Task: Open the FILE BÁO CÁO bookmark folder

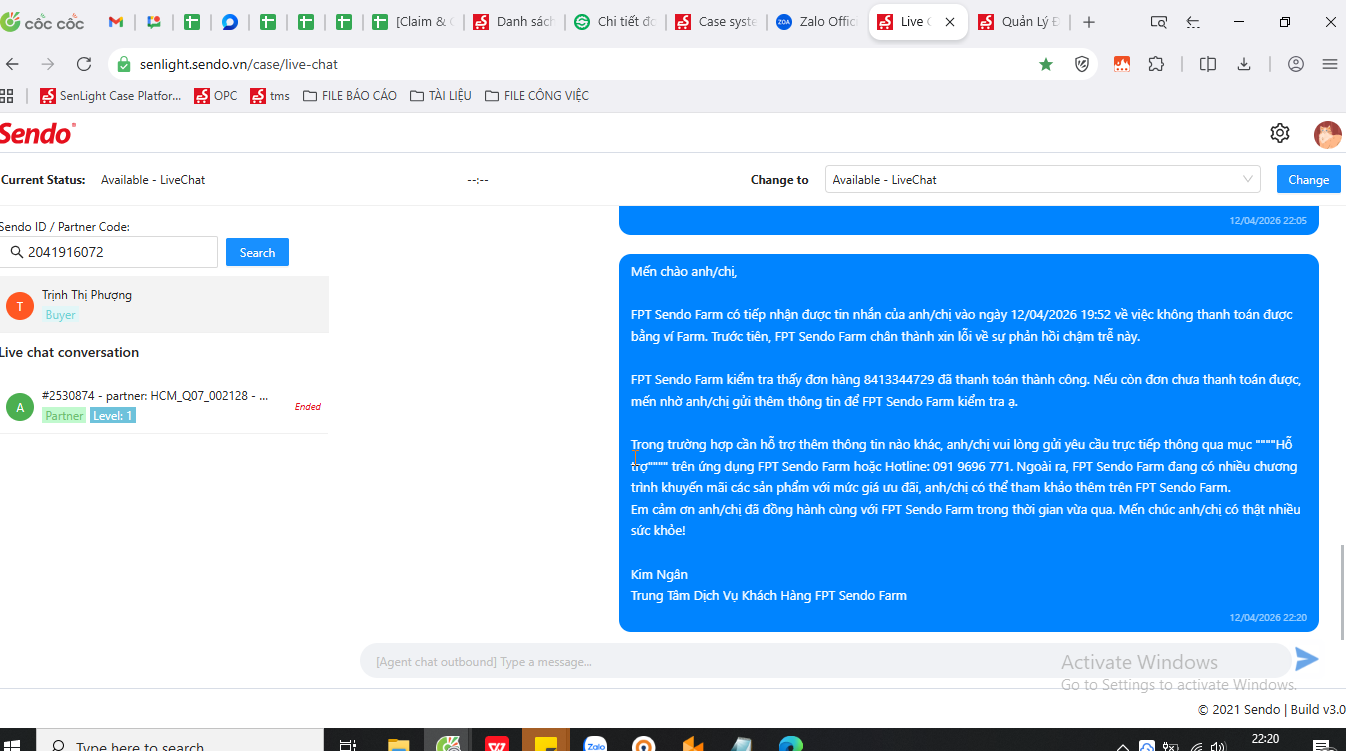Action: [349, 96]
